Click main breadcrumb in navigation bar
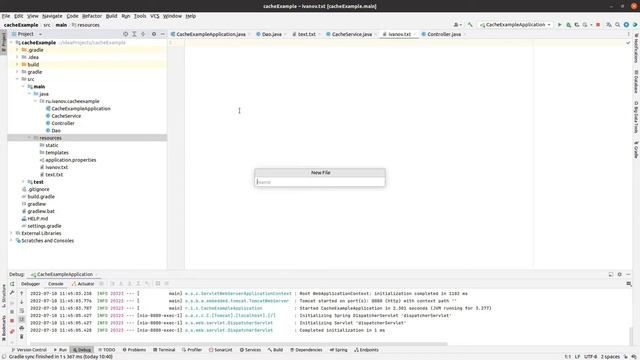 point(61,25)
